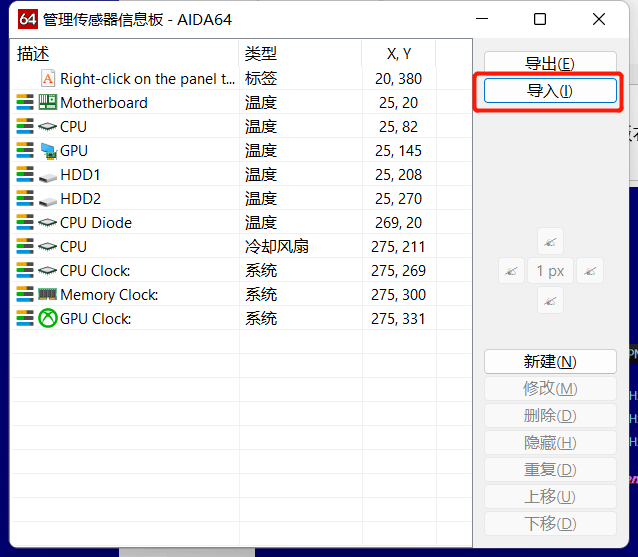Click the sensor bars icon in the HDD2 row
This screenshot has width=638, height=557.
25,199
